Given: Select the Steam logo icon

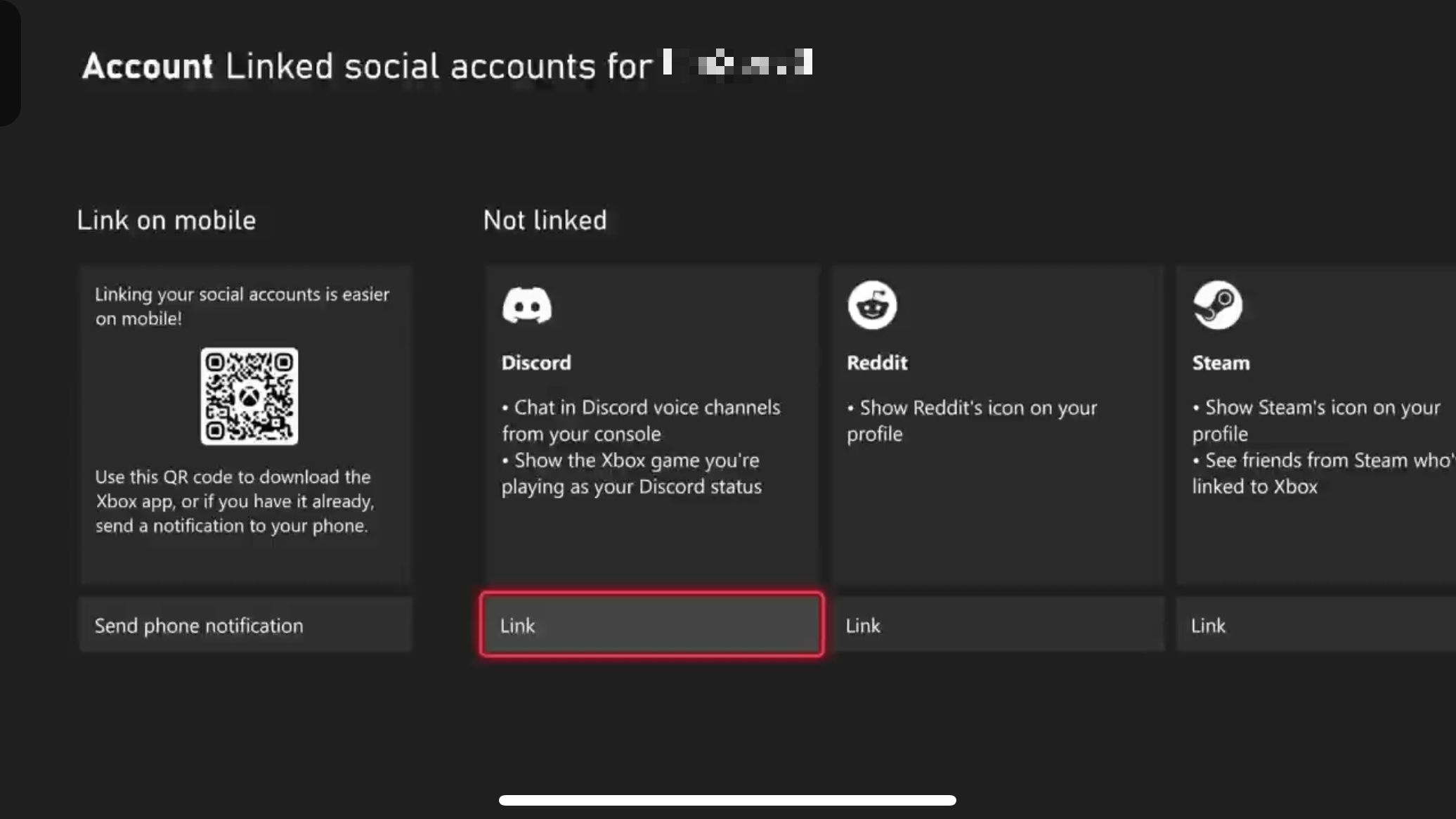Looking at the screenshot, I should pos(1218,304).
